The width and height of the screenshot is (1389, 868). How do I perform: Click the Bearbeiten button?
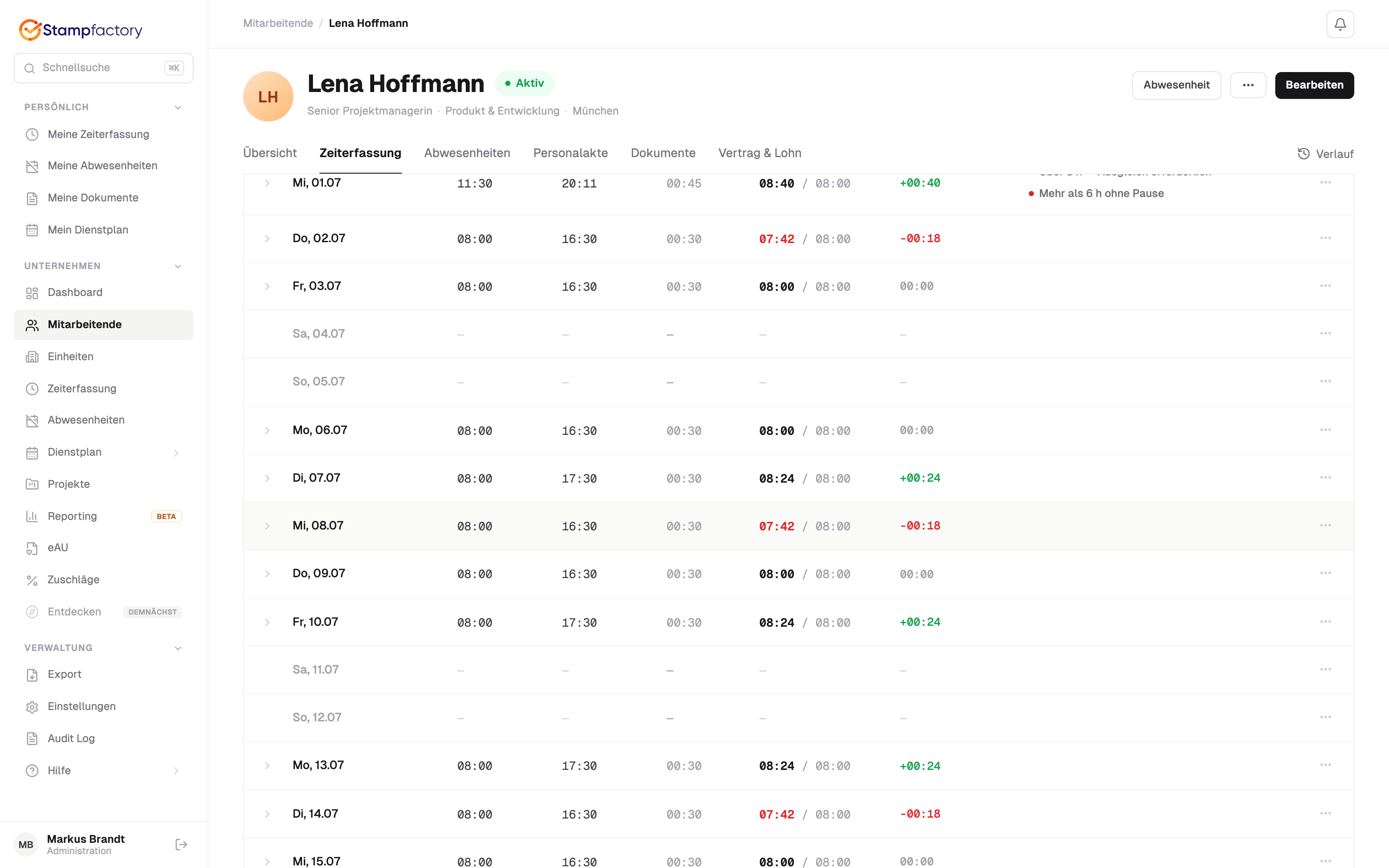[1314, 85]
